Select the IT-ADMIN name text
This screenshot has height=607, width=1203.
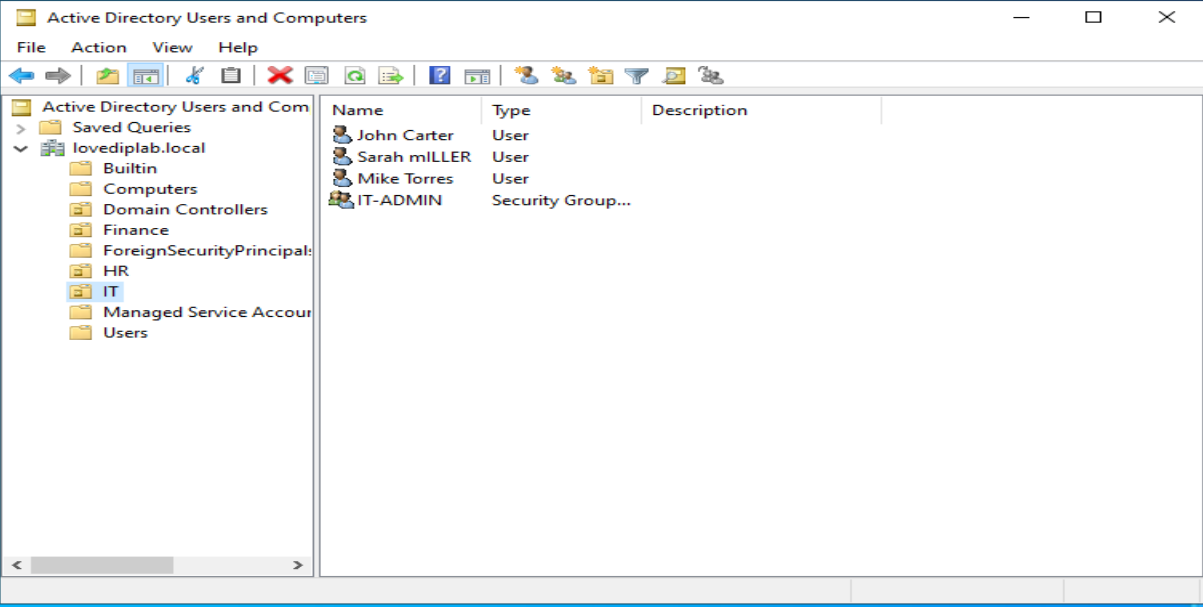tap(399, 200)
